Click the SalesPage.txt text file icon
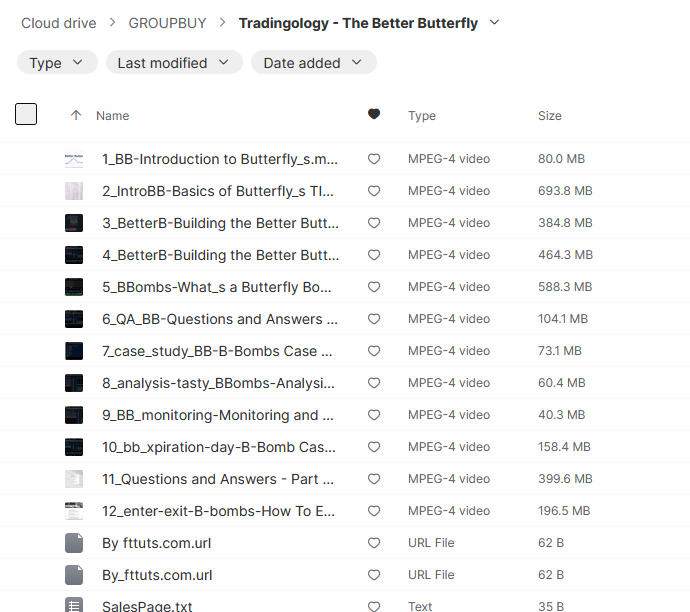 pos(74,606)
